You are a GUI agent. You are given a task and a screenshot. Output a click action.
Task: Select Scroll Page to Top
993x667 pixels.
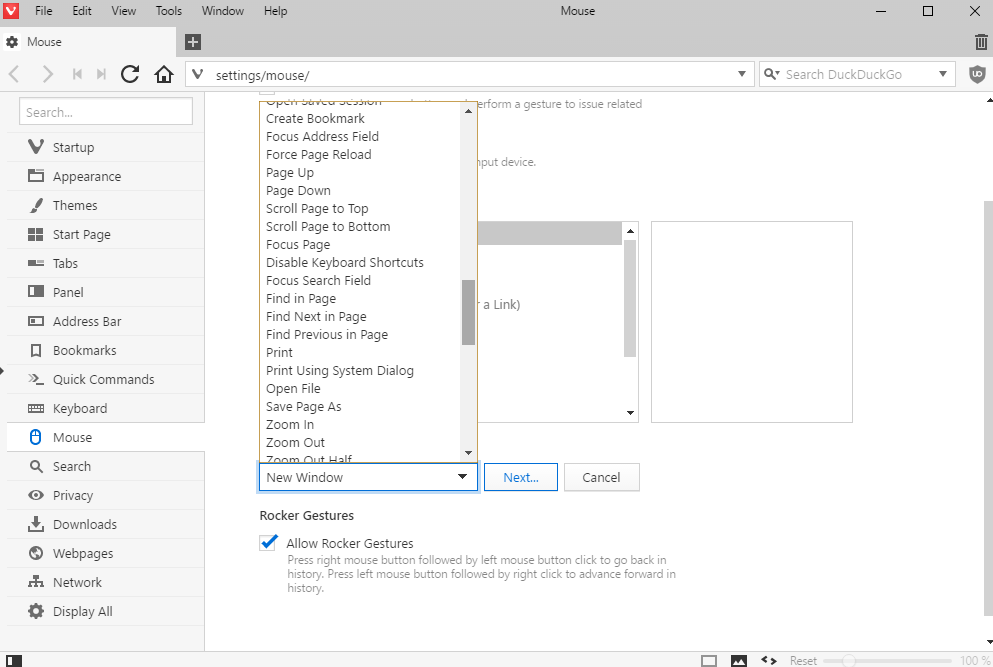(x=360, y=208)
